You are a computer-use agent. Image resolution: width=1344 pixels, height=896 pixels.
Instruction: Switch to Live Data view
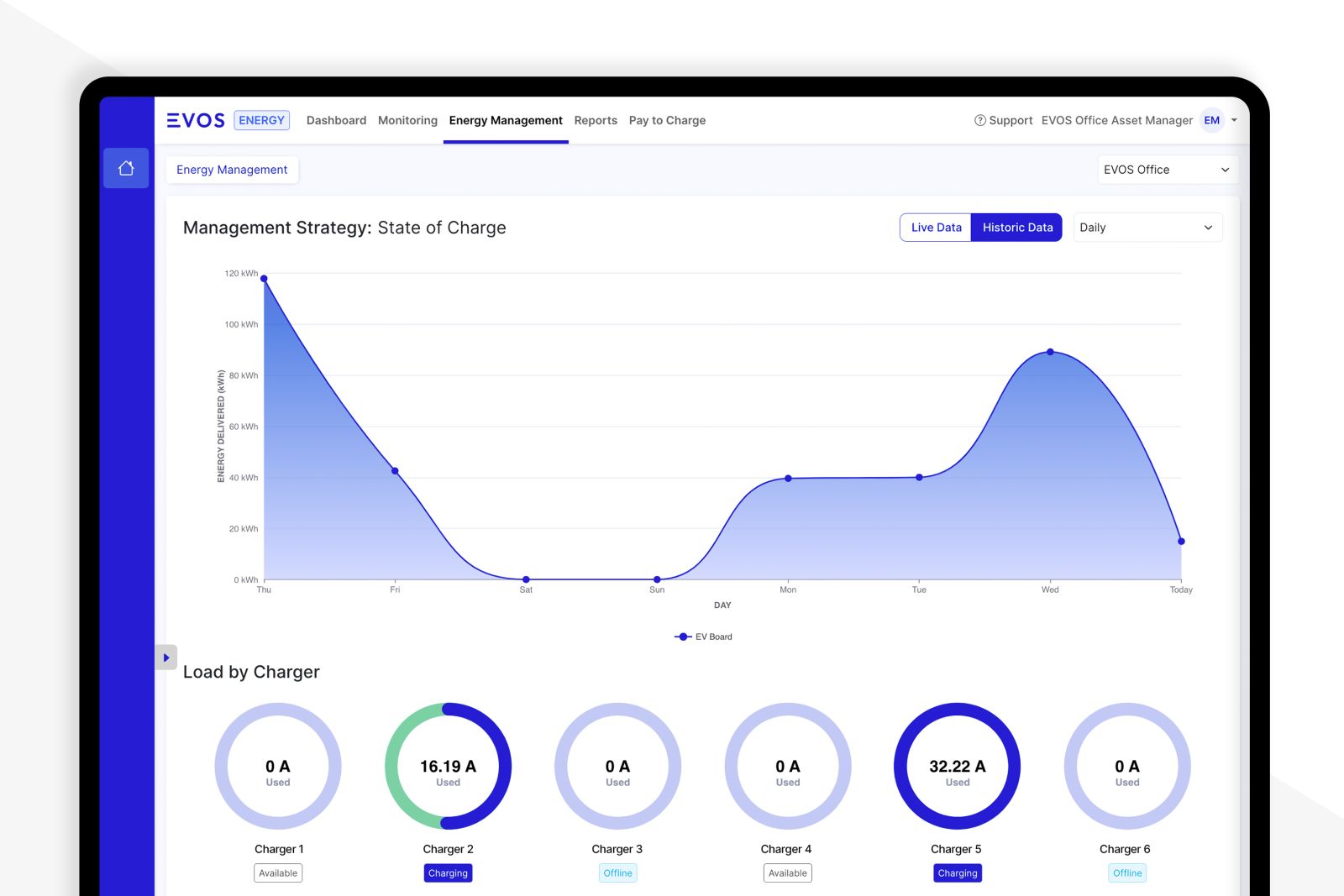coord(935,227)
